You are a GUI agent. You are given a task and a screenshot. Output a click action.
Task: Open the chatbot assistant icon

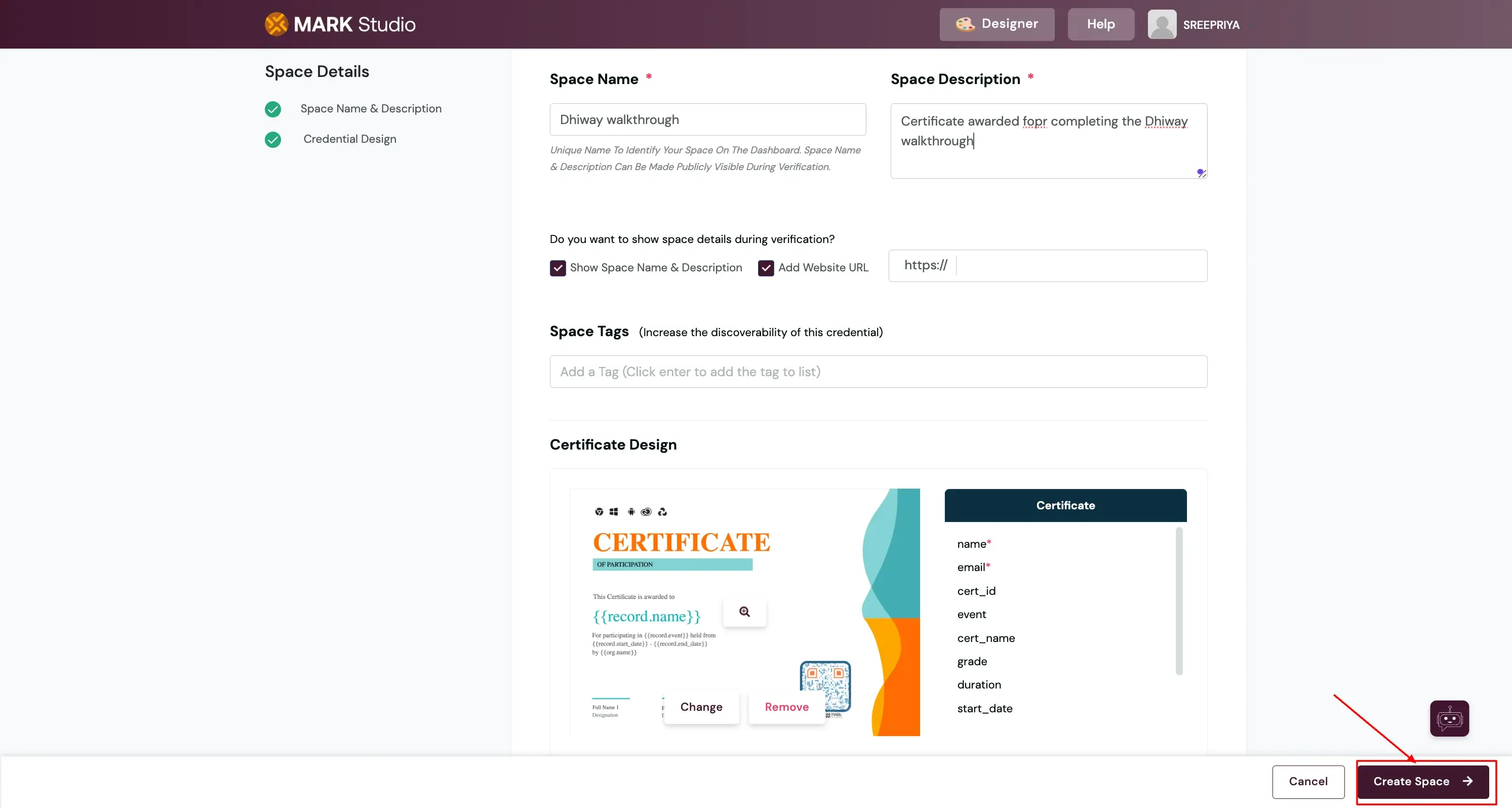coord(1449,718)
